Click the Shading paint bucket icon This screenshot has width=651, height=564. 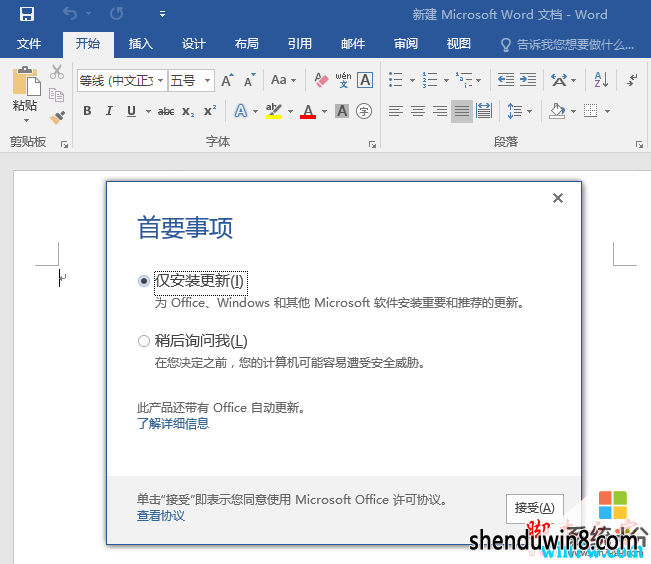557,111
